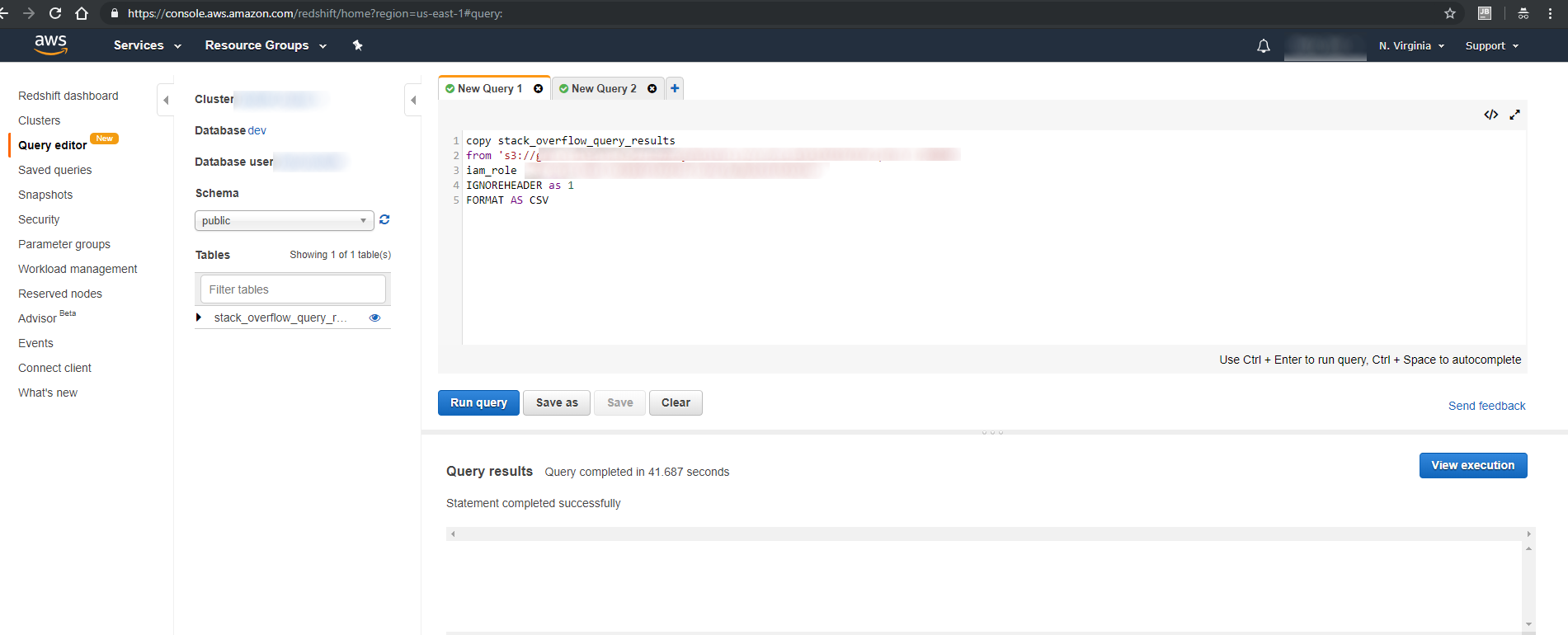Open the public schema dropdown
1568x635 pixels.
(285, 220)
